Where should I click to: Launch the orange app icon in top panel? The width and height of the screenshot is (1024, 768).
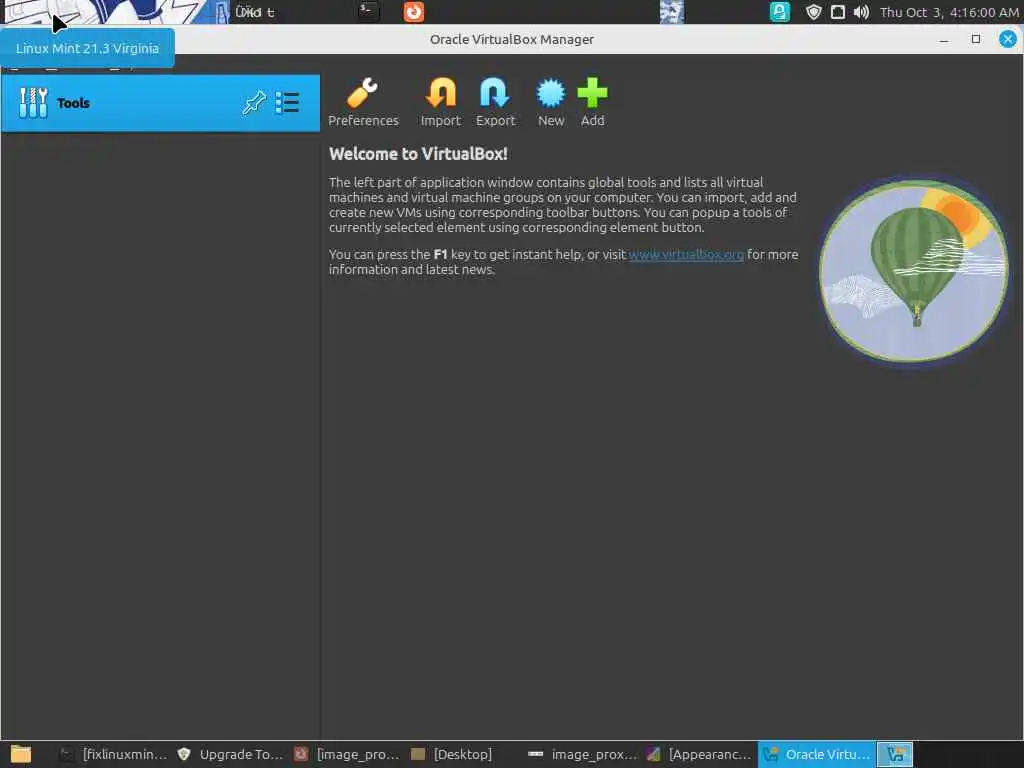(x=413, y=12)
